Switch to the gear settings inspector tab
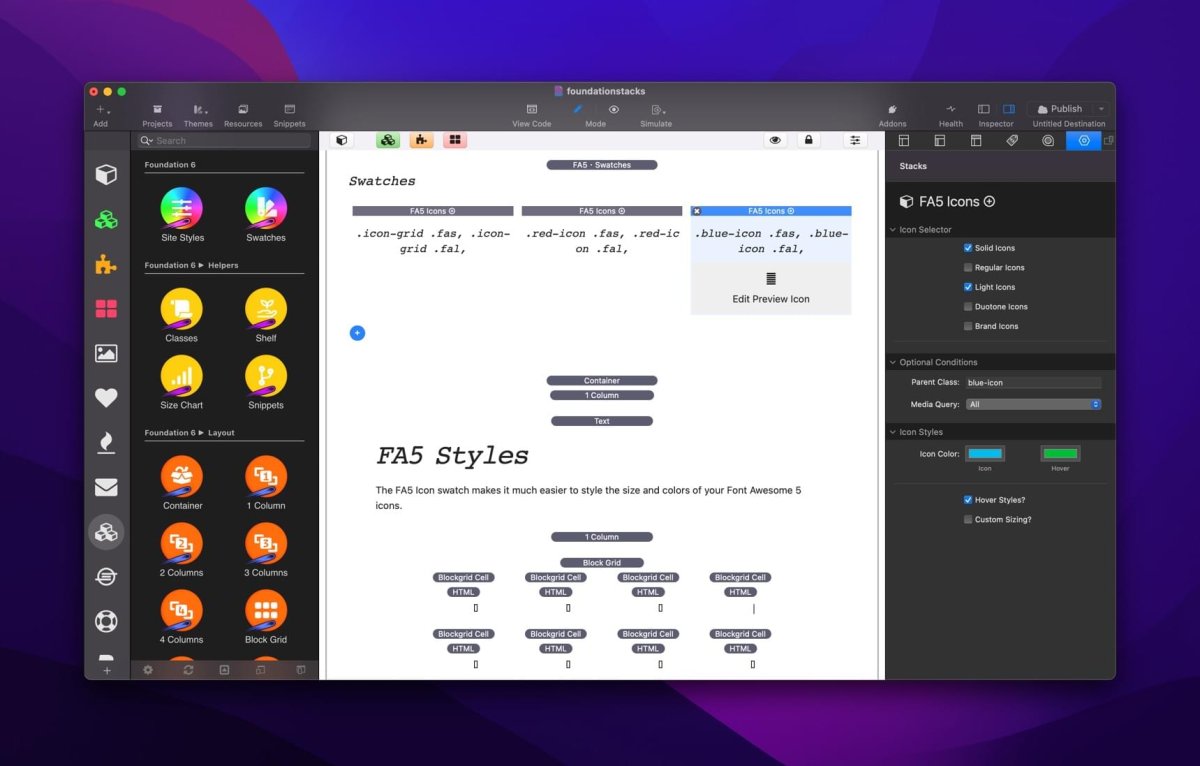The height and width of the screenshot is (766, 1200). [1084, 141]
